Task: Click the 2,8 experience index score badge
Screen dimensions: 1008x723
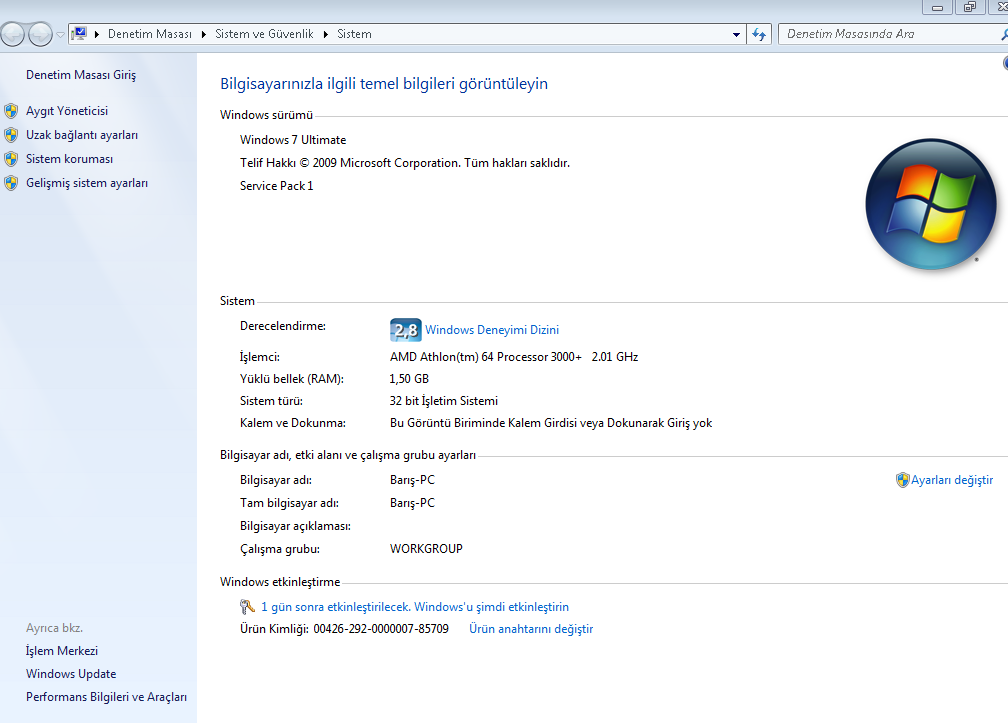Action: [x=406, y=330]
